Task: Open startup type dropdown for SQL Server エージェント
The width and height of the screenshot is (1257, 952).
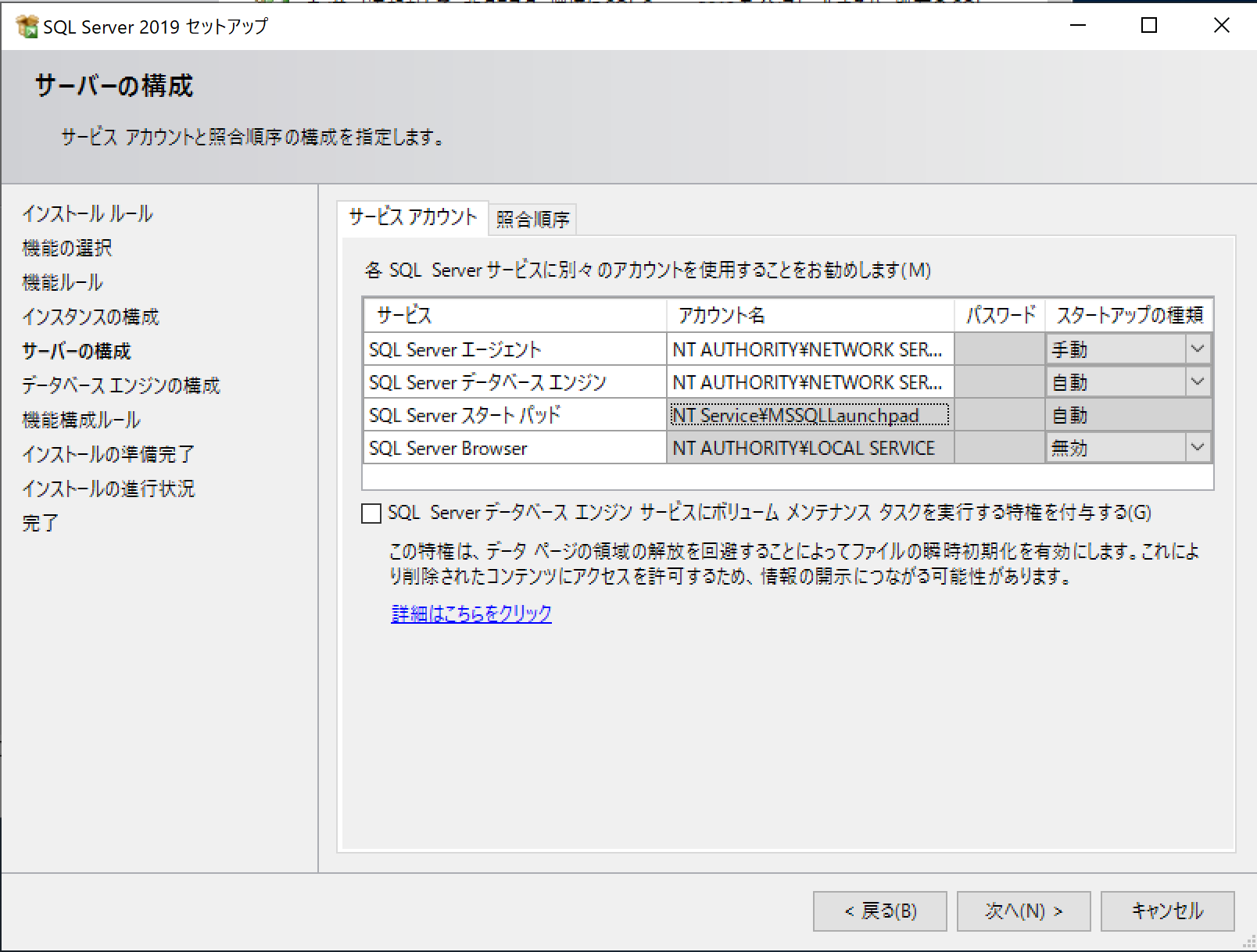Action: pyautogui.click(x=1197, y=349)
